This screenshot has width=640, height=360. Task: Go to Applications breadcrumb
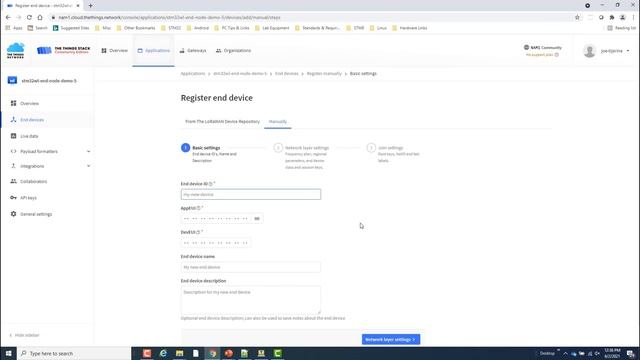click(193, 73)
